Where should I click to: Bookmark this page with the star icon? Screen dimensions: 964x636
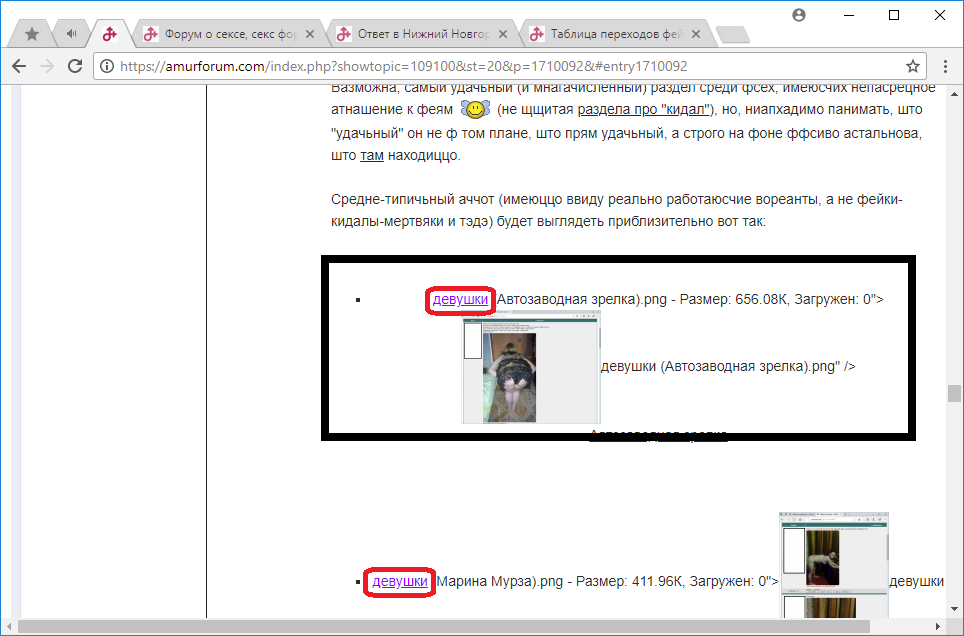[x=912, y=66]
